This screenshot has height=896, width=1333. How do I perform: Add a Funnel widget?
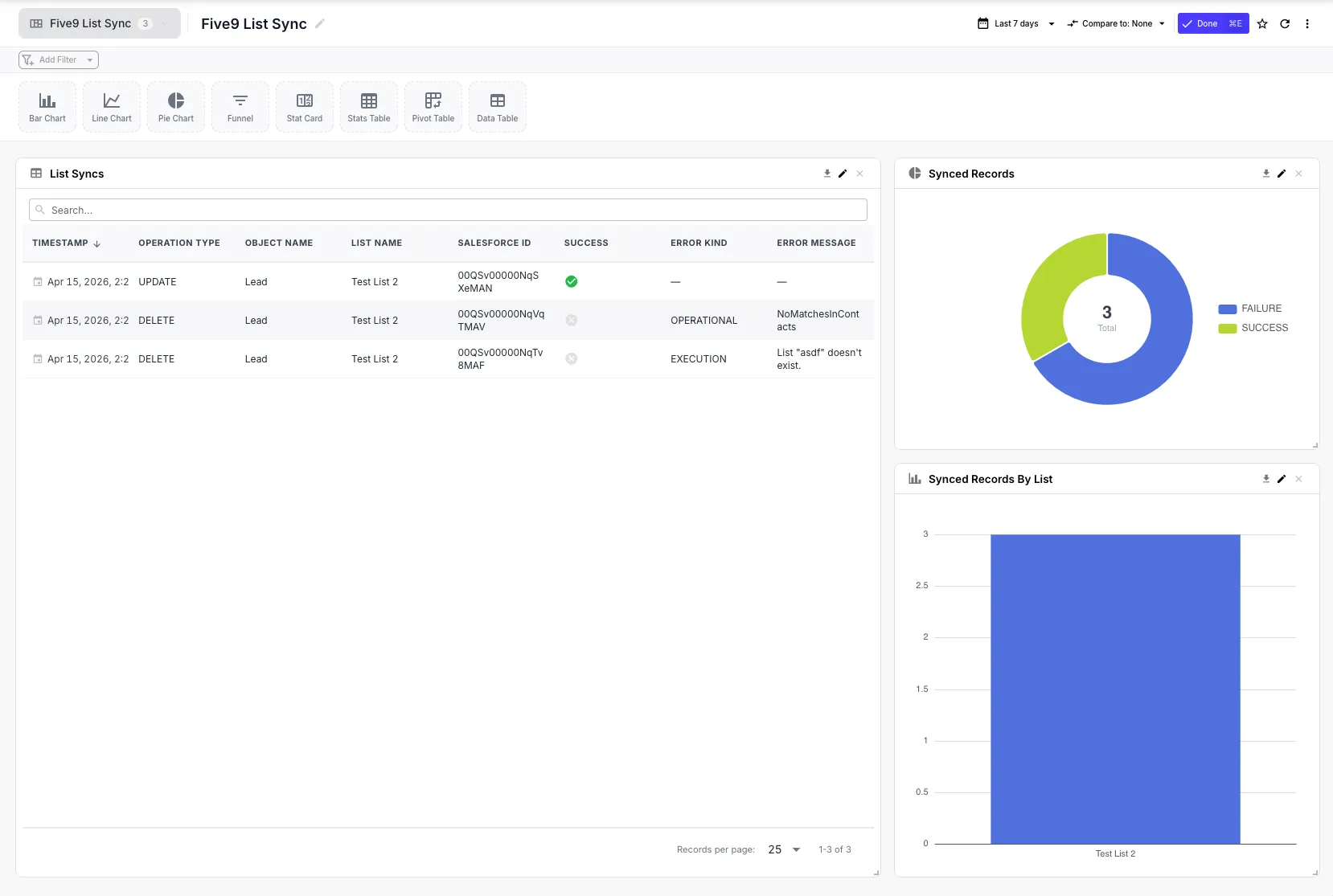point(240,107)
